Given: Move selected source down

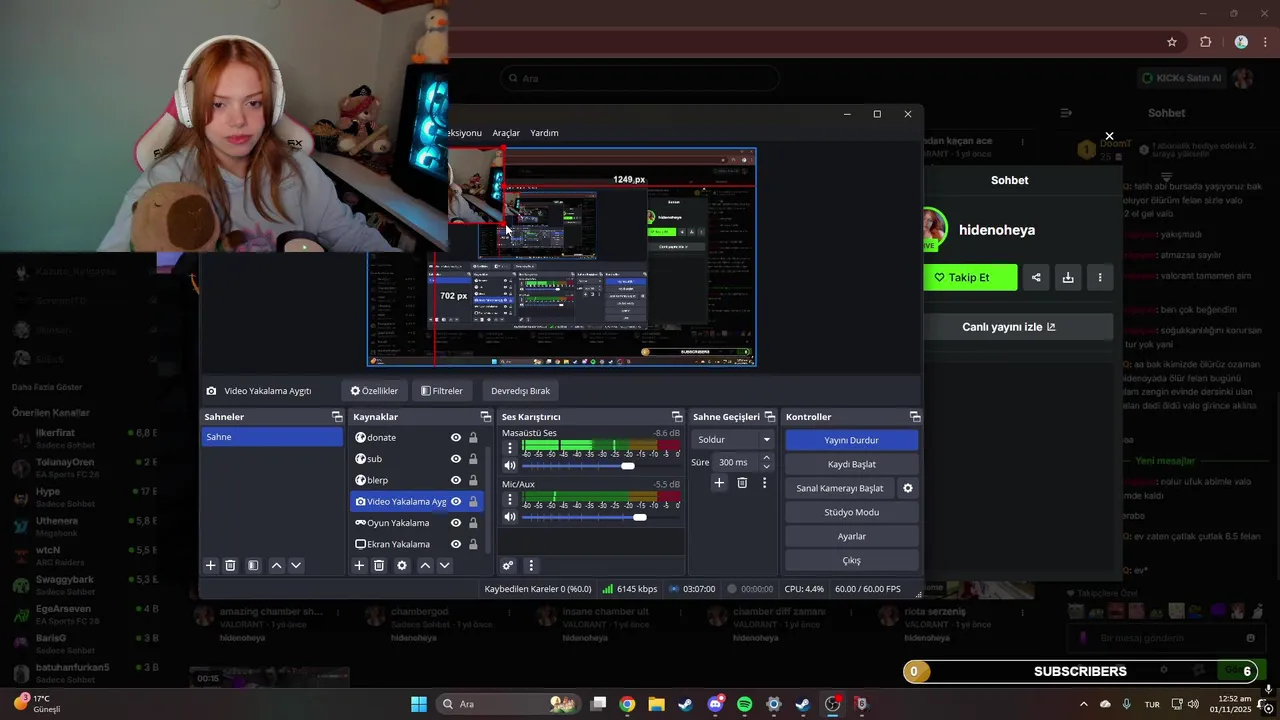Looking at the screenshot, I should pyautogui.click(x=445, y=565).
